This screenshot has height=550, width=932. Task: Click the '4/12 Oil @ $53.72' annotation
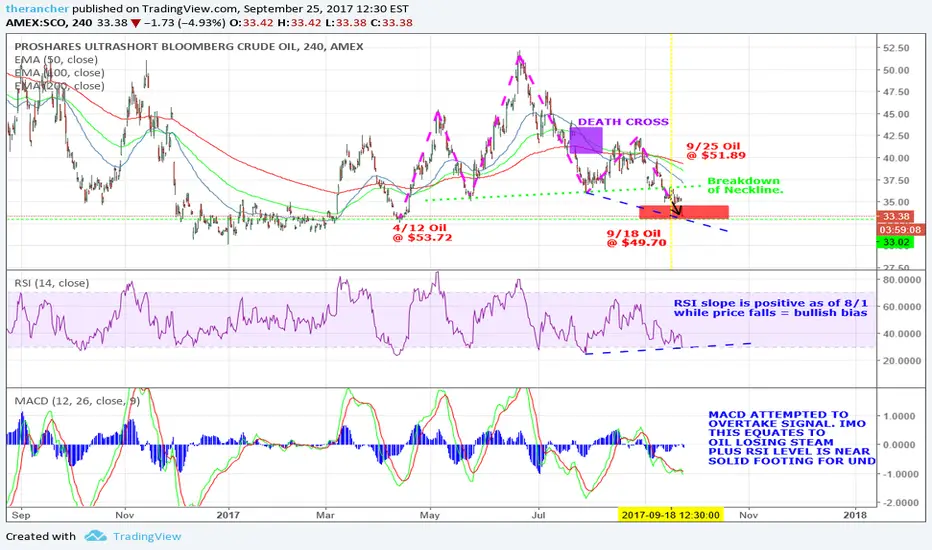(422, 232)
